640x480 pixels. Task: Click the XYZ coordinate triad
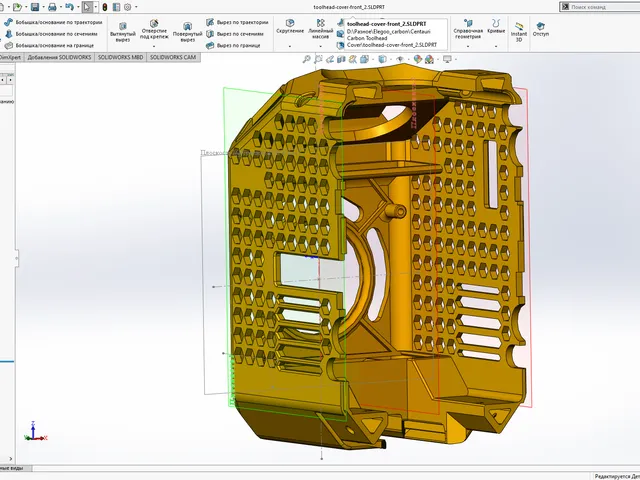35,432
